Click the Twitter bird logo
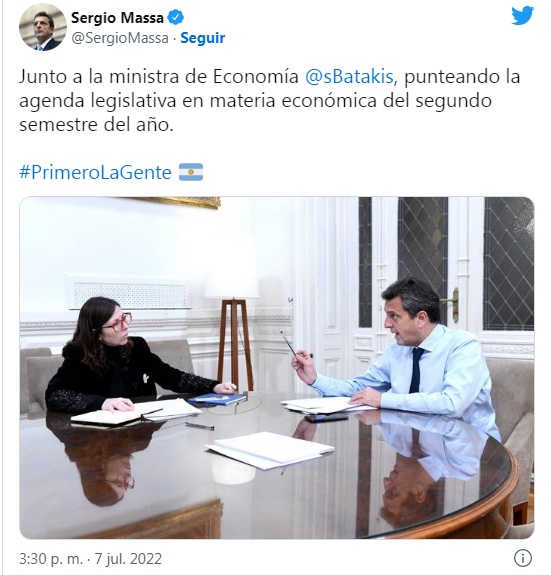 coord(523,15)
